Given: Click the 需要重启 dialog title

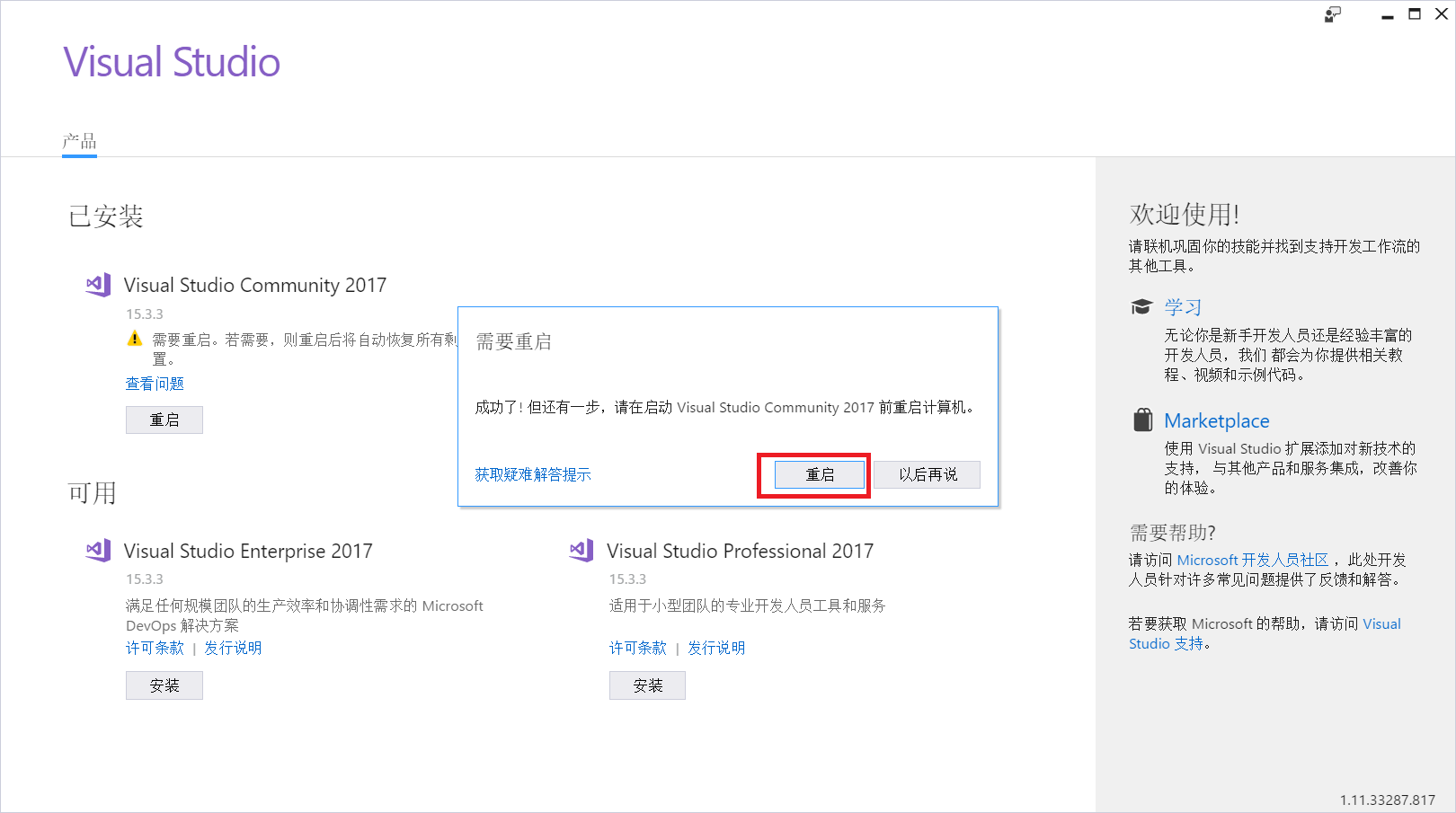Looking at the screenshot, I should [513, 341].
